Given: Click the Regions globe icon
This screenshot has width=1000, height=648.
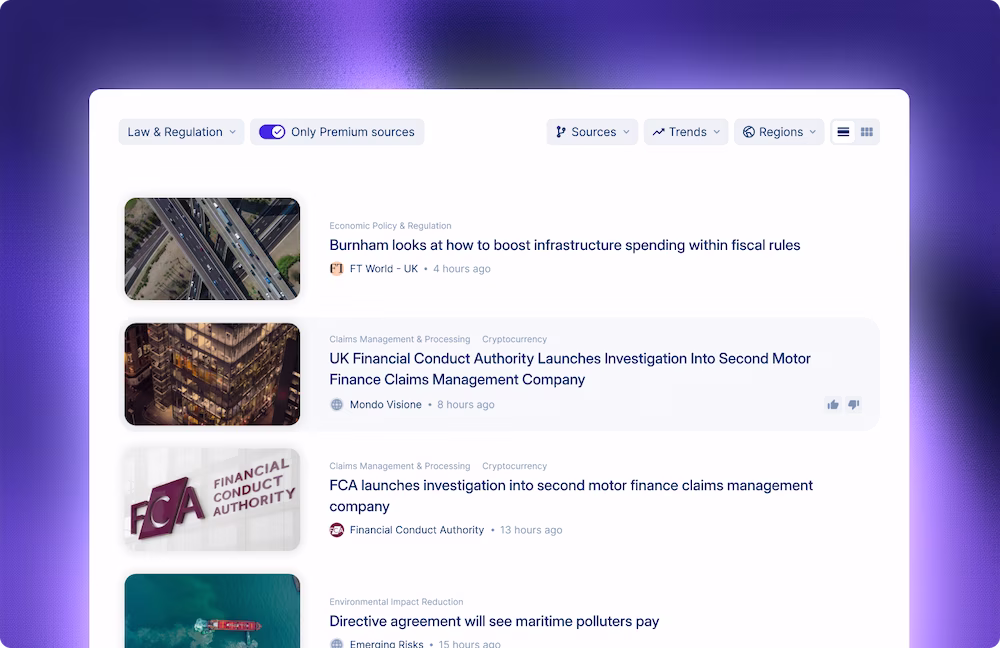Looking at the screenshot, I should pos(749,132).
